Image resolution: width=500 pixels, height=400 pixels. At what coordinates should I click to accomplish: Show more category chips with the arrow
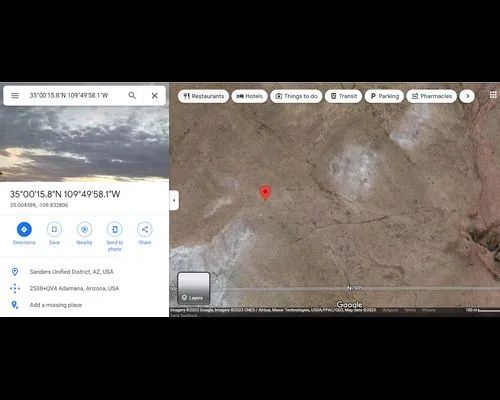[467, 96]
